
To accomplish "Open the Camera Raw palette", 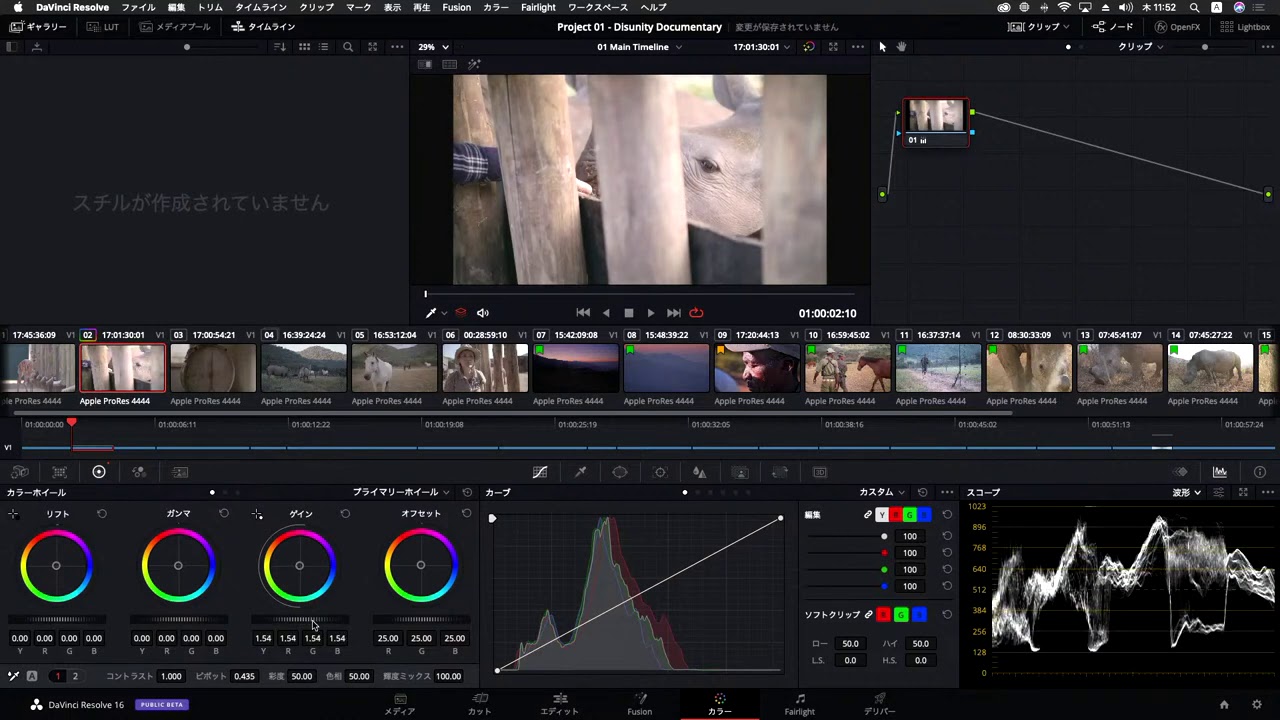I will (20, 472).
